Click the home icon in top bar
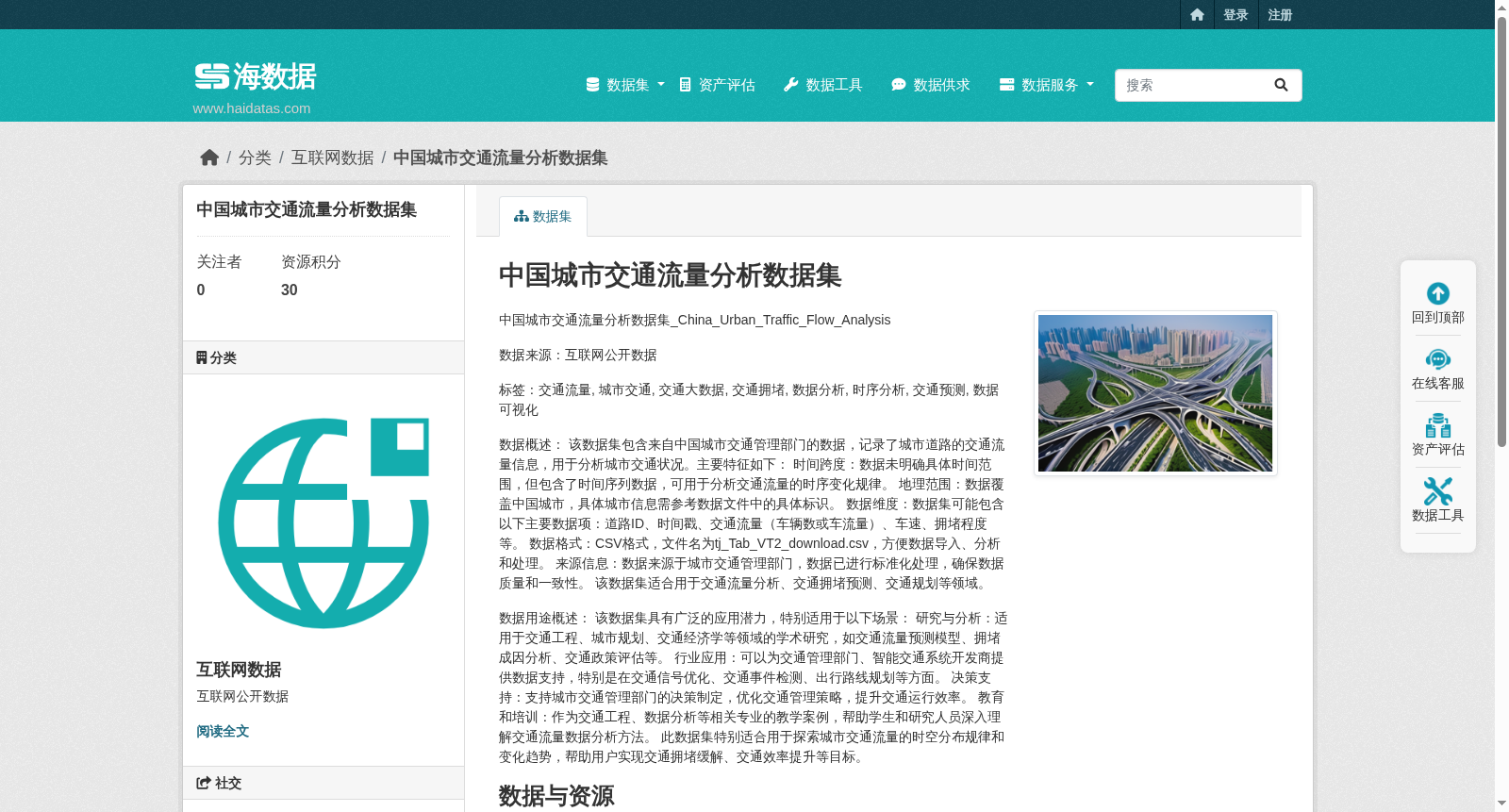Image resolution: width=1509 pixels, height=812 pixels. (x=1197, y=14)
